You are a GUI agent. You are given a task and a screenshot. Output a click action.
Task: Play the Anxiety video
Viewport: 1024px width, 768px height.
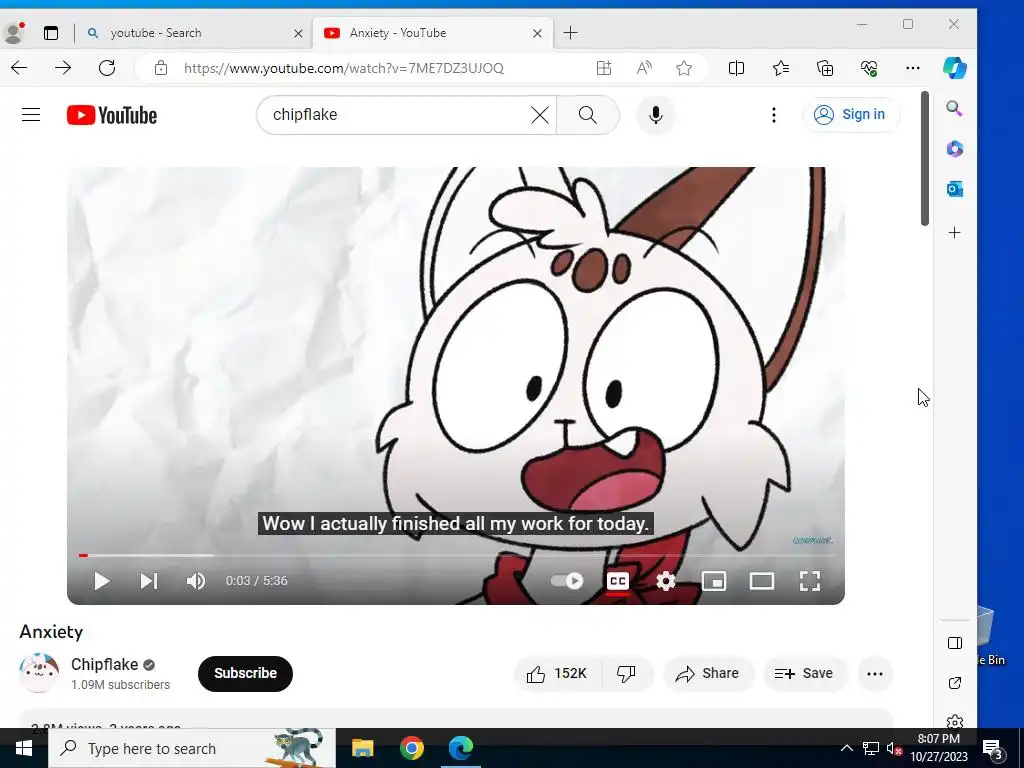click(101, 581)
